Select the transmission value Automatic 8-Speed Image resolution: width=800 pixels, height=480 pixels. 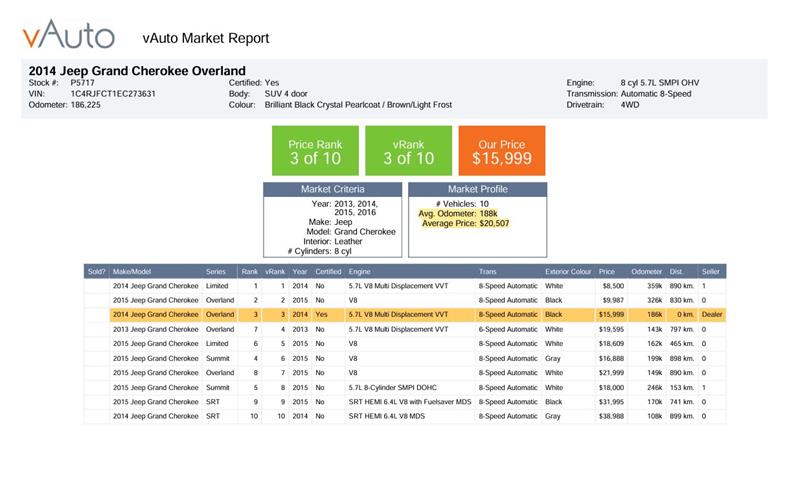click(656, 94)
